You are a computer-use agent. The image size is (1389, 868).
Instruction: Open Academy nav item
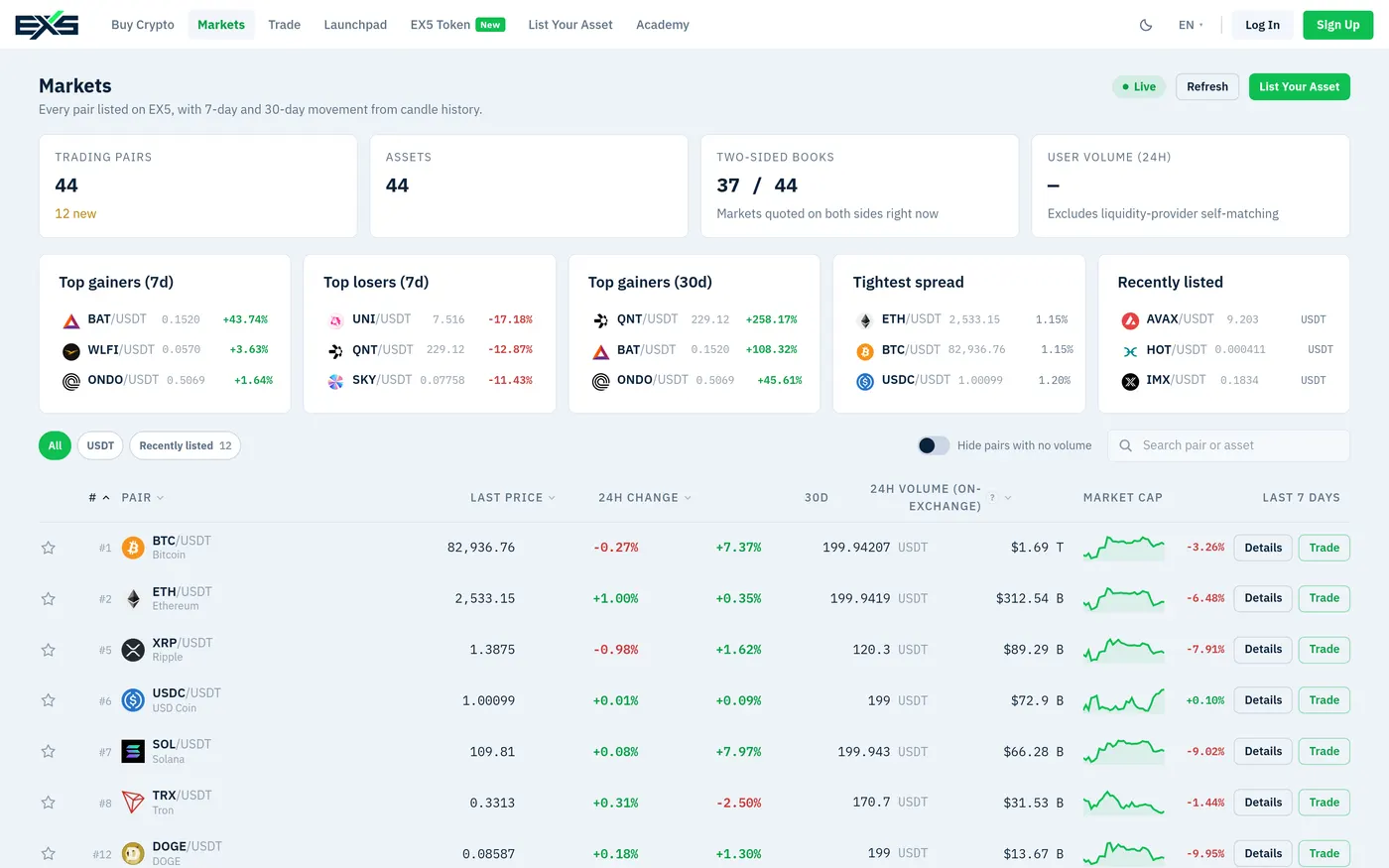pyautogui.click(x=663, y=25)
